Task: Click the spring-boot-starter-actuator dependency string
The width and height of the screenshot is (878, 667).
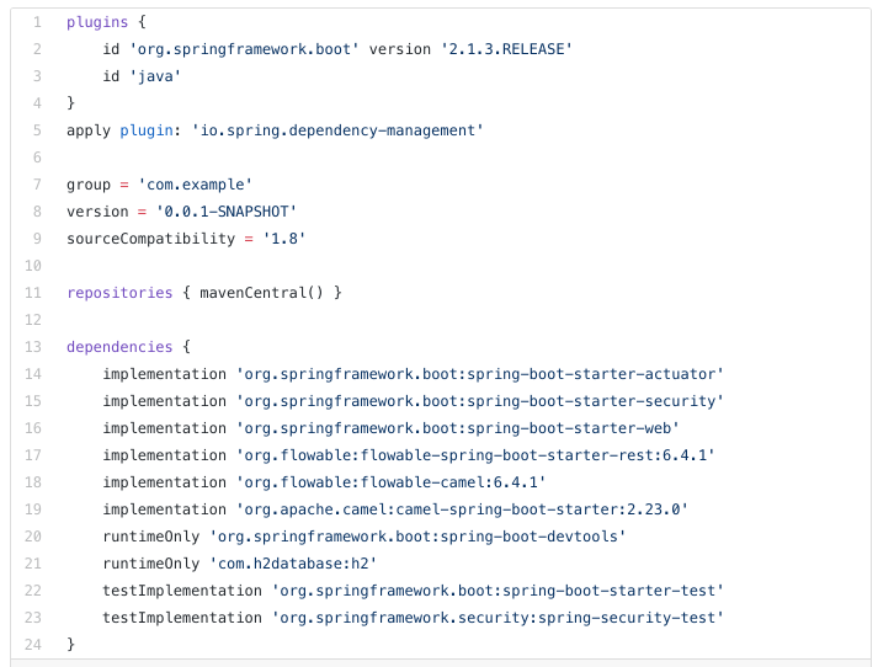Action: coord(480,374)
